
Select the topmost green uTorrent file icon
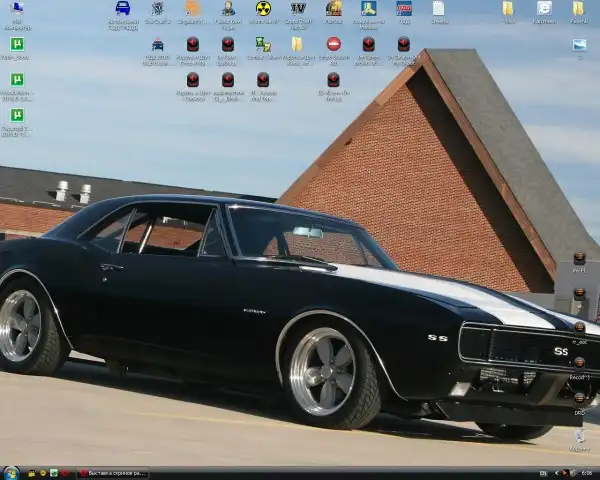coord(17,45)
